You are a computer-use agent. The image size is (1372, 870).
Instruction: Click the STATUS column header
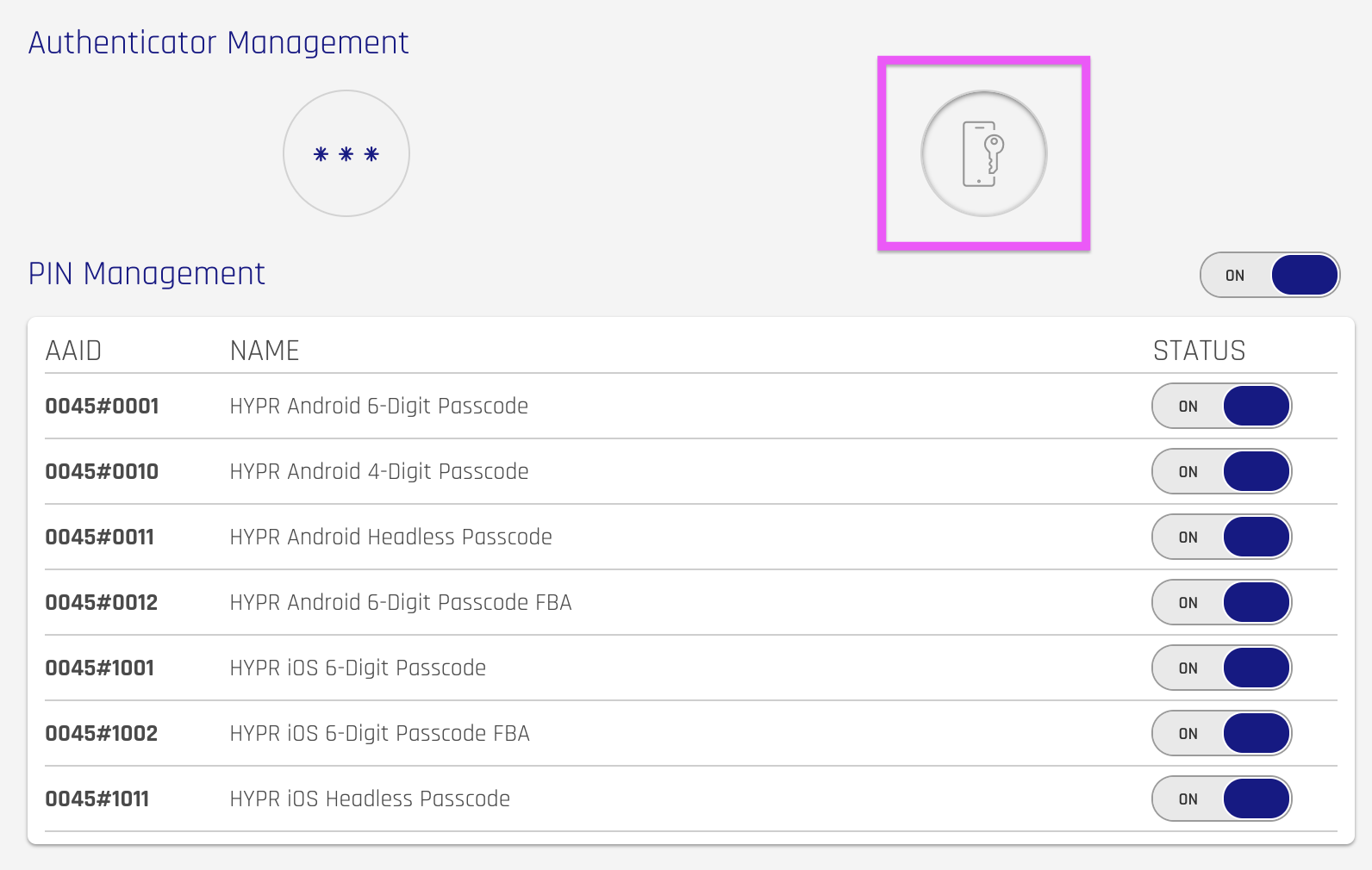click(x=1199, y=351)
